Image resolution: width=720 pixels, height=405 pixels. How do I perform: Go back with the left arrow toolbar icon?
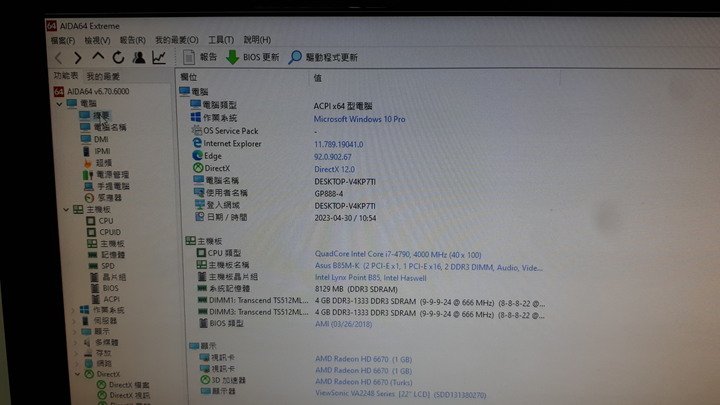tap(58, 58)
